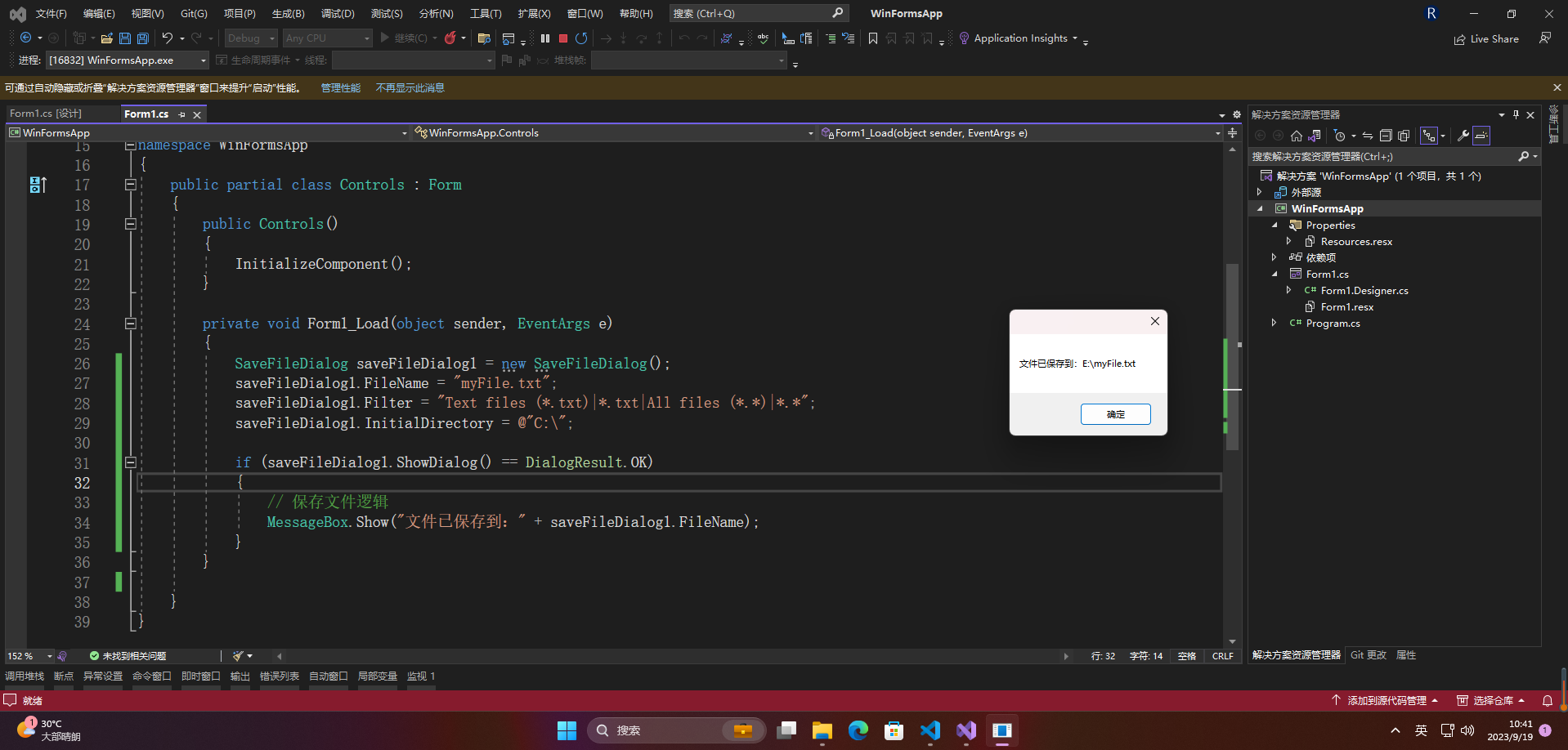Click the code cleanup broom icon
The image size is (1568, 750).
[x=238, y=656]
